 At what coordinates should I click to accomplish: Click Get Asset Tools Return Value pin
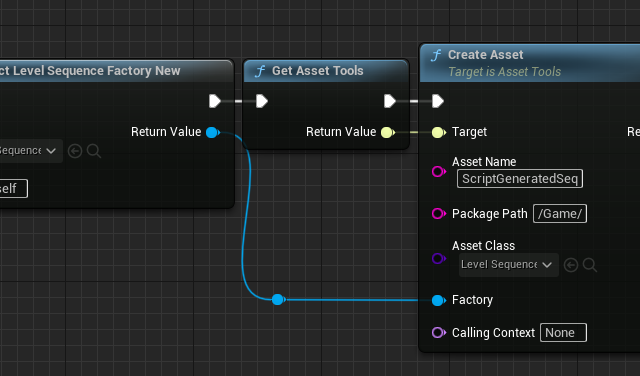pos(388,132)
